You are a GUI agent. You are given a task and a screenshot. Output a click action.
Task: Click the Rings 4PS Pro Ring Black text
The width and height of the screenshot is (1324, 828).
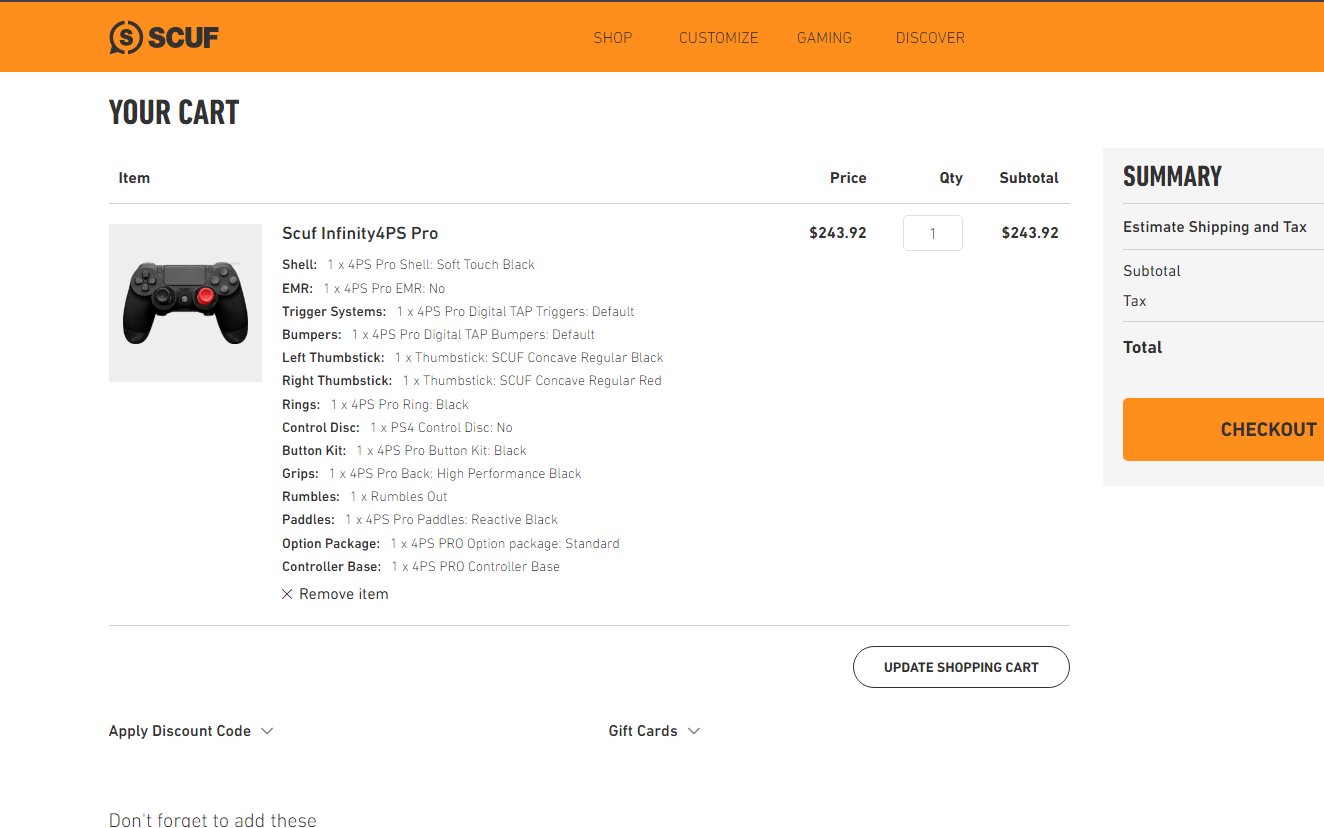(x=399, y=405)
